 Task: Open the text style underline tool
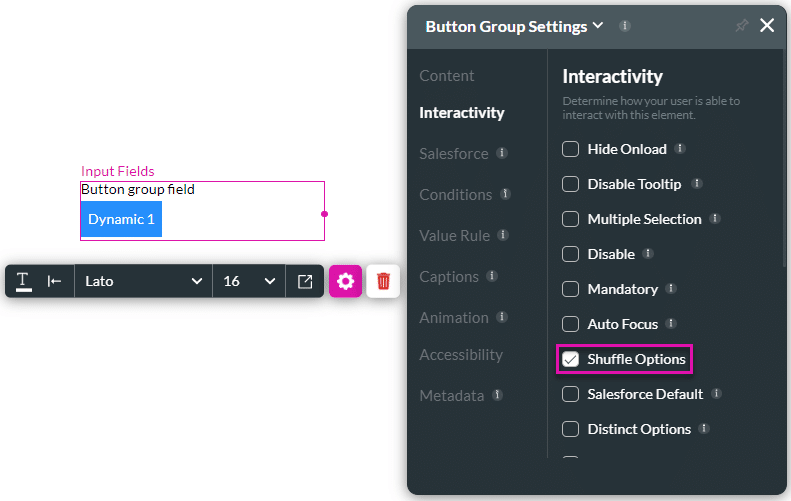24,281
